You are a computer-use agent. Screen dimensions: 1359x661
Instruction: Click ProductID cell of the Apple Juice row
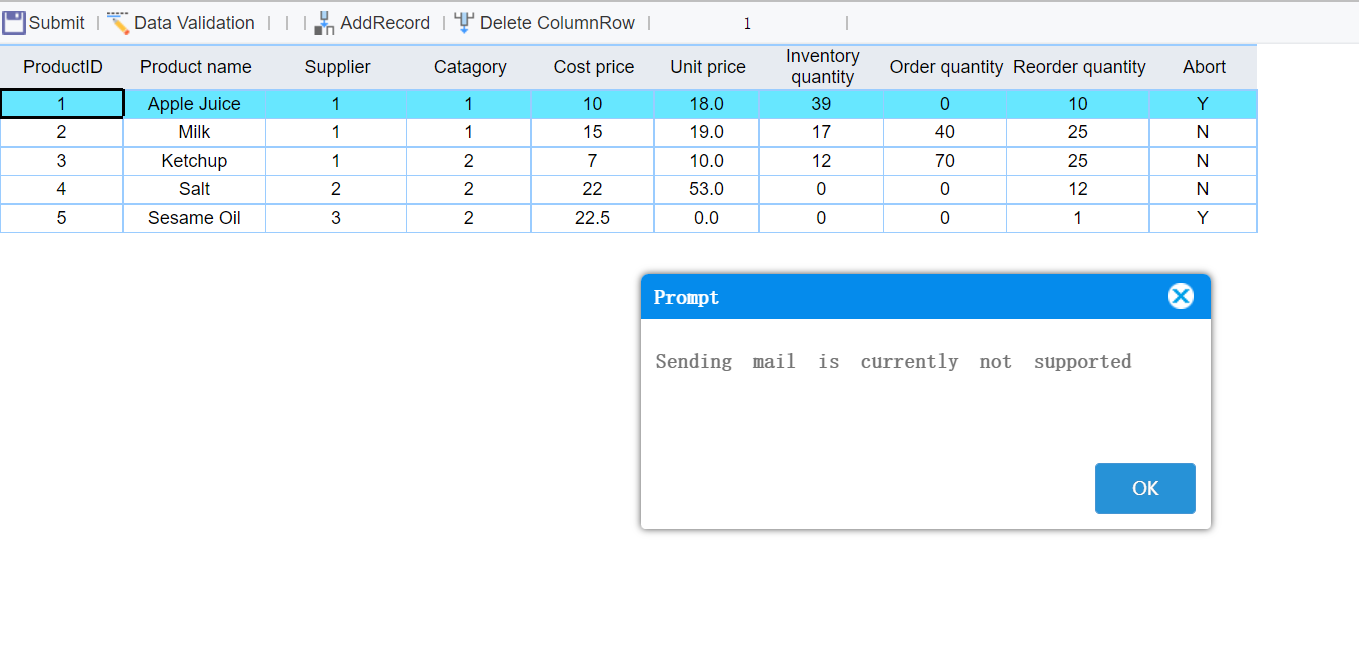pyautogui.click(x=62, y=104)
